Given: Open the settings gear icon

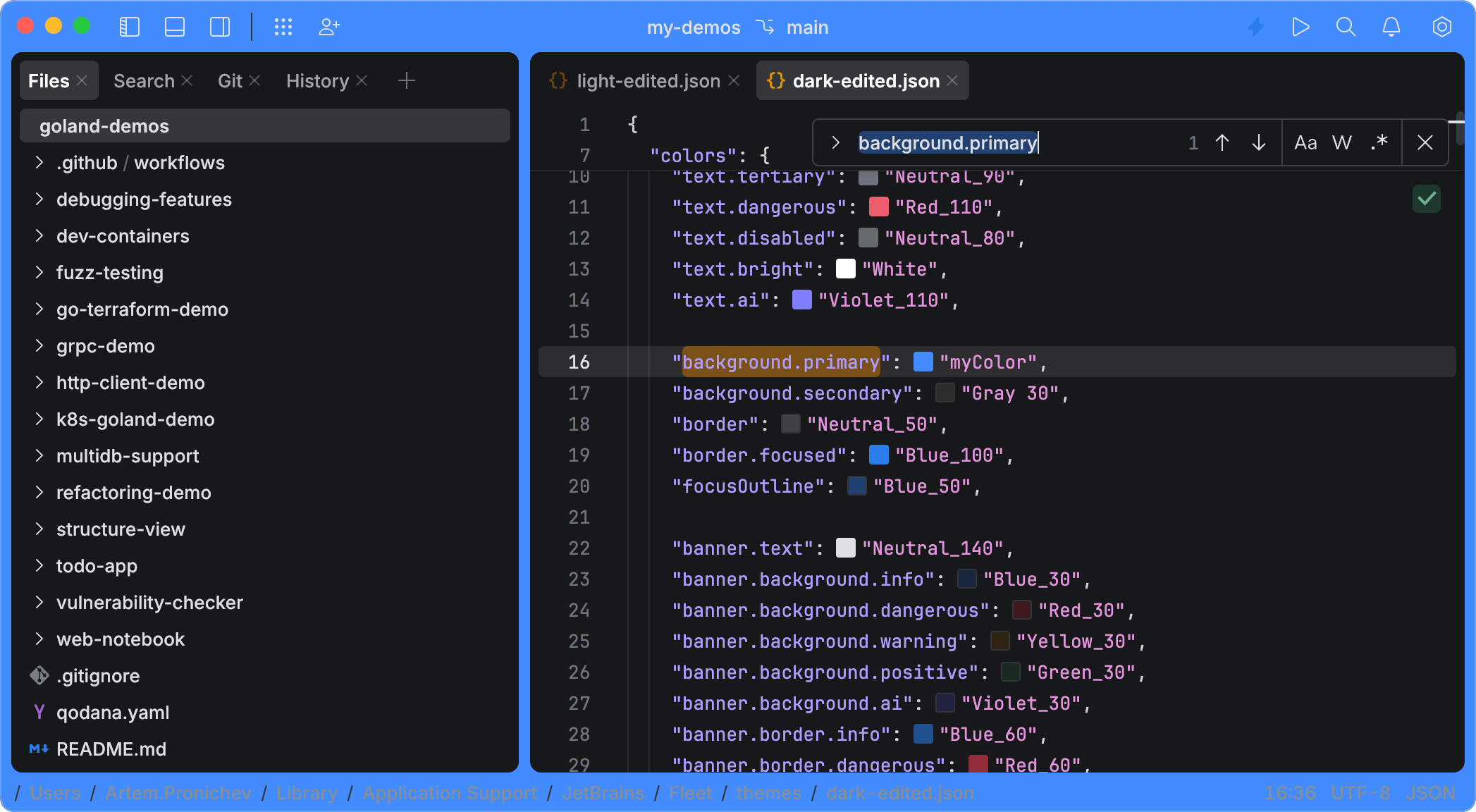Looking at the screenshot, I should tap(1441, 27).
